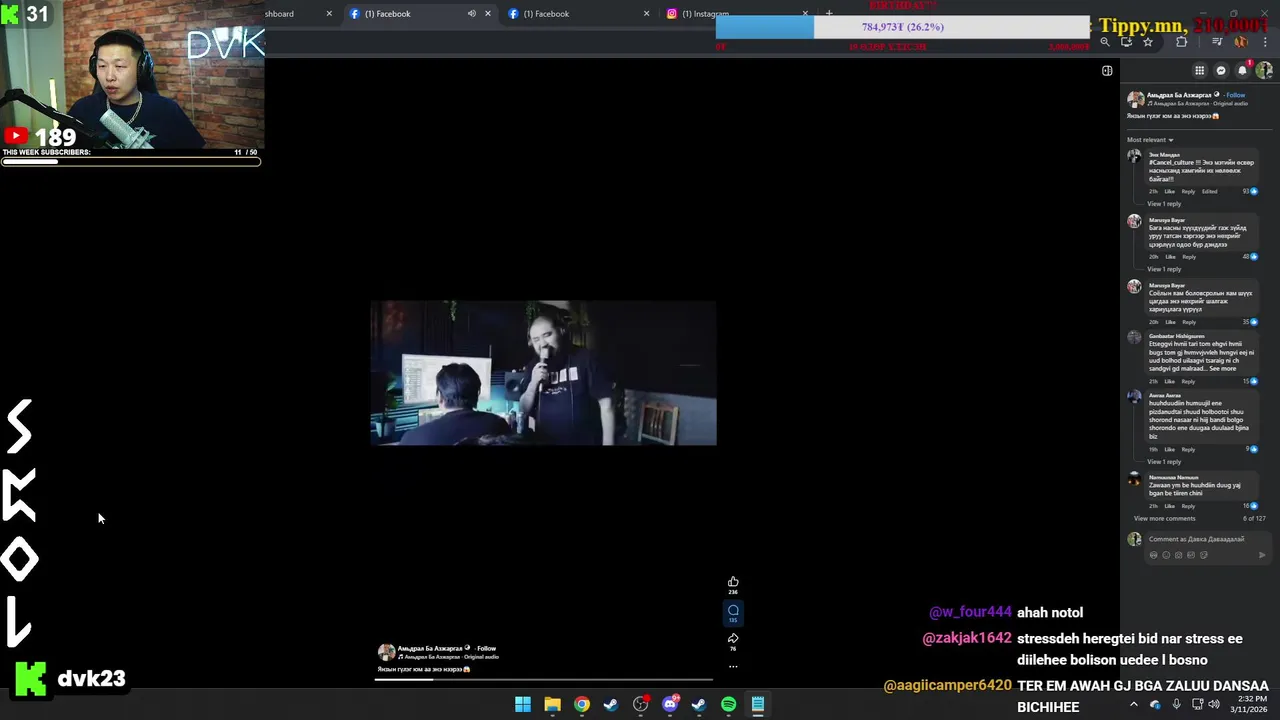Screen dimensions: 1280x720
Task: Insert an emoji in the comment box
Action: click(x=1166, y=555)
